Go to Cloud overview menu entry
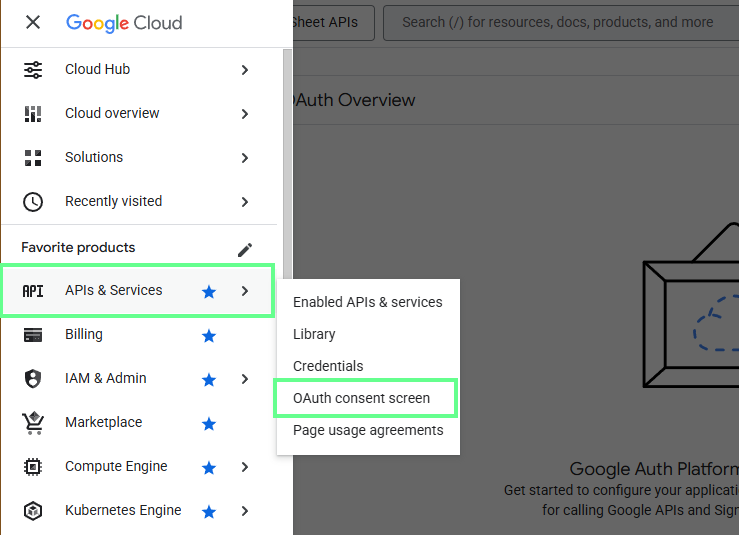739x535 pixels. 112,113
